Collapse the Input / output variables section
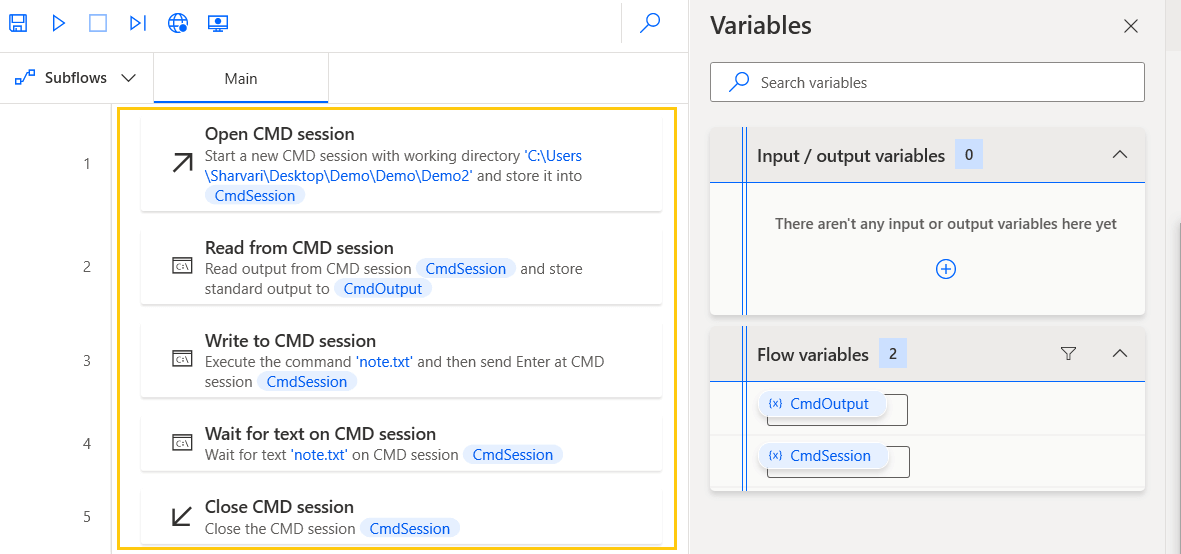 (1120, 154)
